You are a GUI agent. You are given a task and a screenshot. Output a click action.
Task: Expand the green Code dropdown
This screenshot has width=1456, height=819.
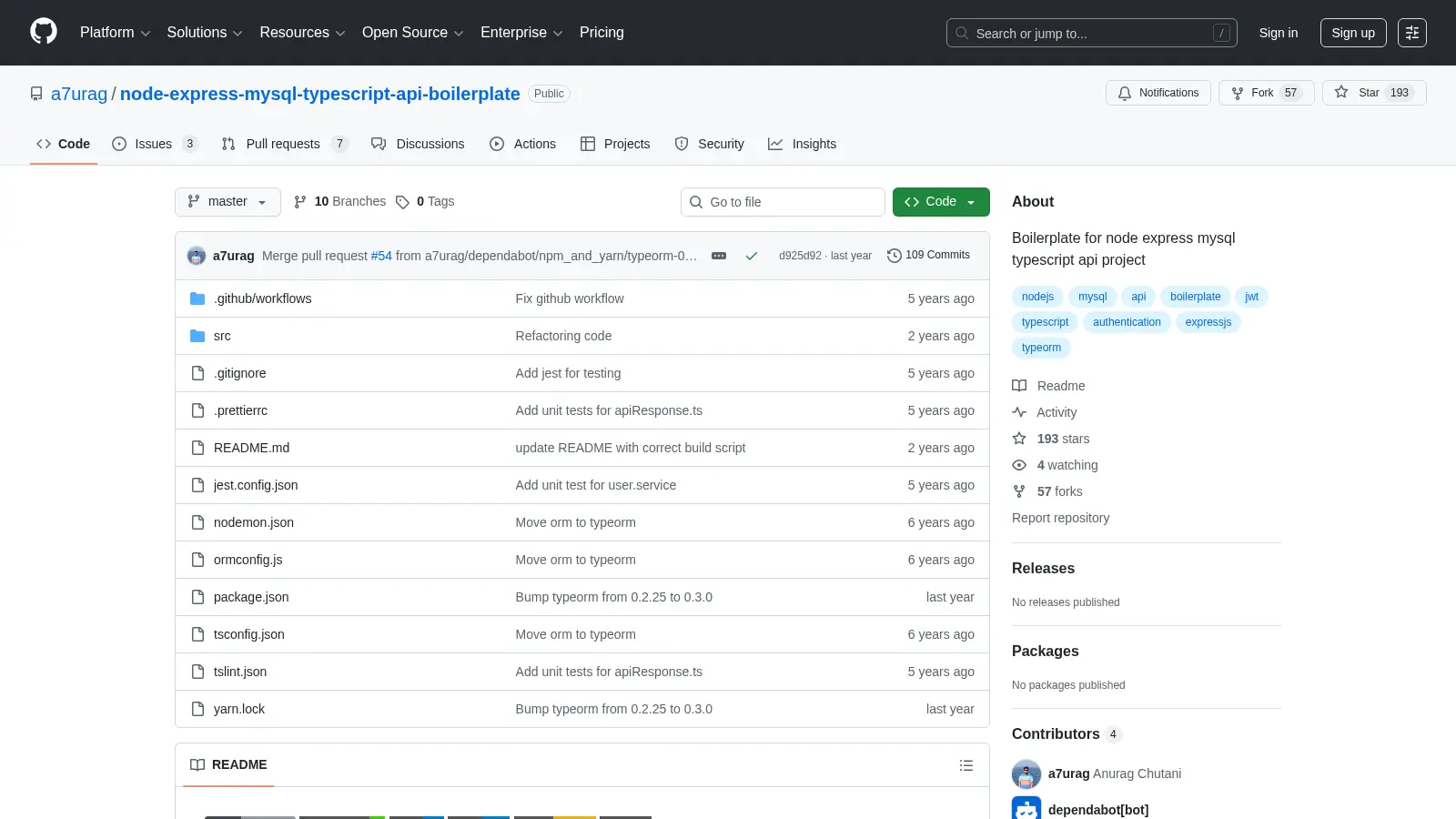(x=941, y=202)
